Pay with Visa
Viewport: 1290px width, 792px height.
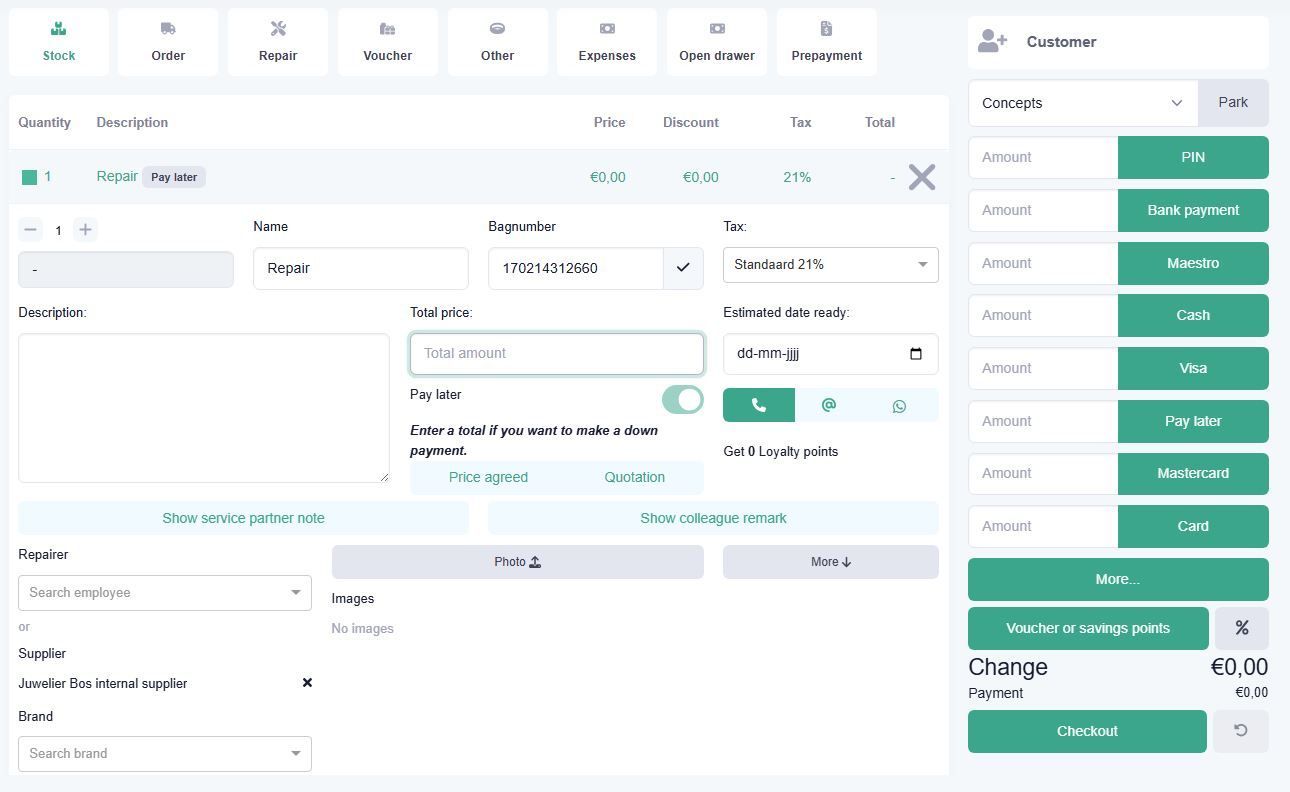(x=1193, y=368)
